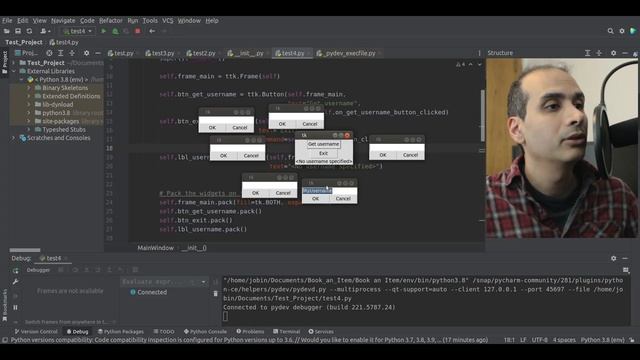
Task: Click Cancel in the dialog containing MyUsername text
Action: point(343,198)
